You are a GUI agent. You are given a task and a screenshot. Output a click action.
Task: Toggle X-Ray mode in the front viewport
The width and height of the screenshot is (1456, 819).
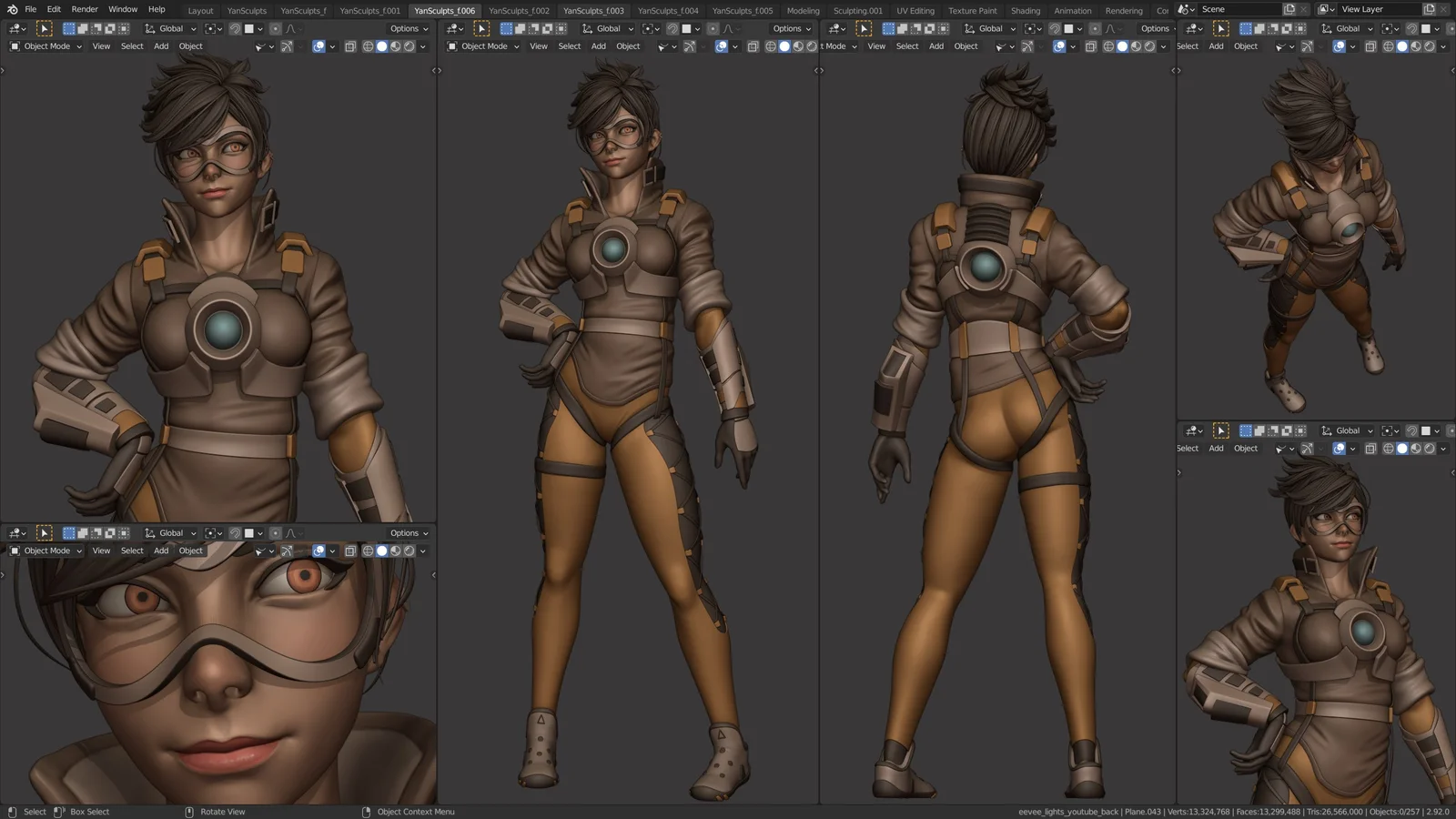[x=753, y=46]
